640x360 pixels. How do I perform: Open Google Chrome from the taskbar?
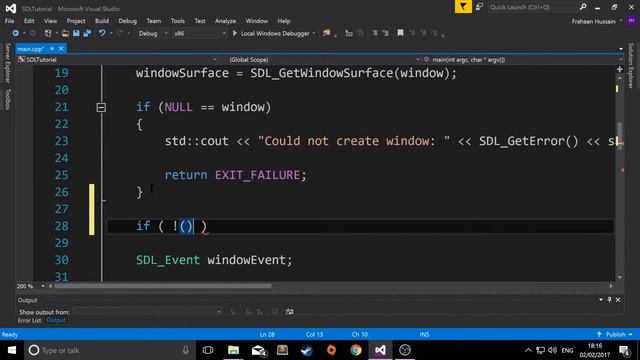(356, 350)
